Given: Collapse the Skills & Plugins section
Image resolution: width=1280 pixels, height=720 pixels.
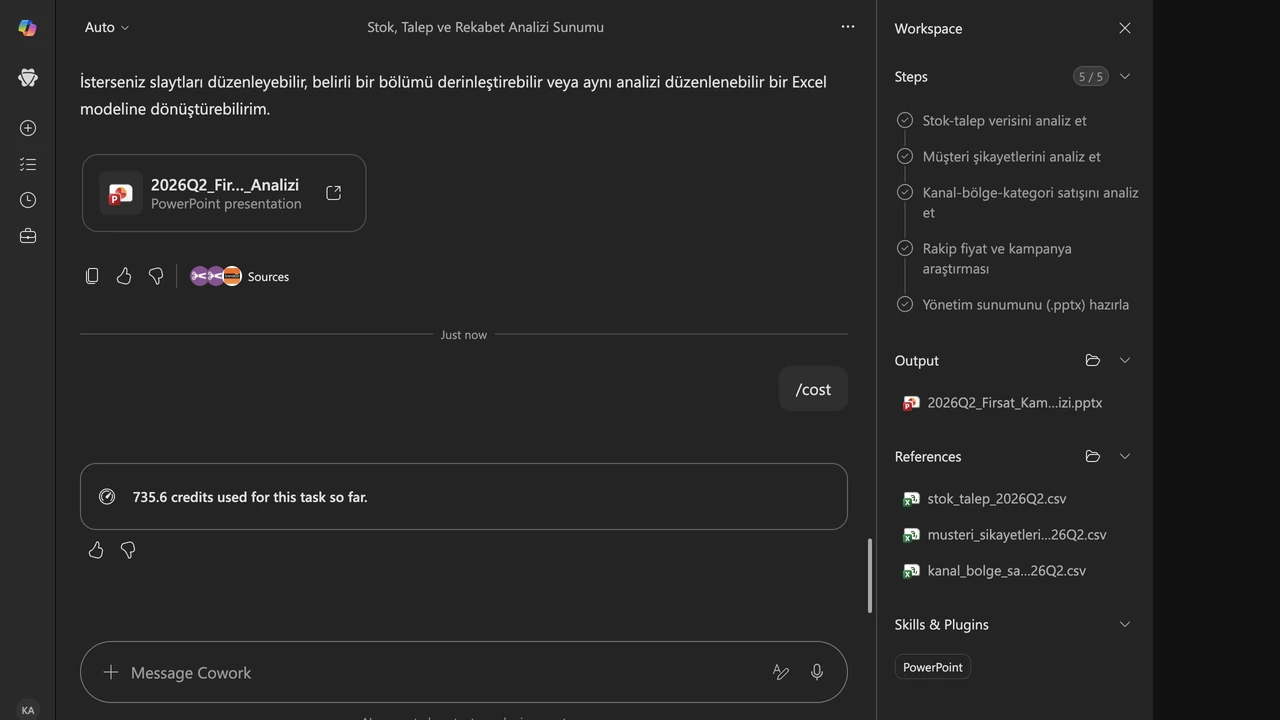Looking at the screenshot, I should coord(1125,624).
